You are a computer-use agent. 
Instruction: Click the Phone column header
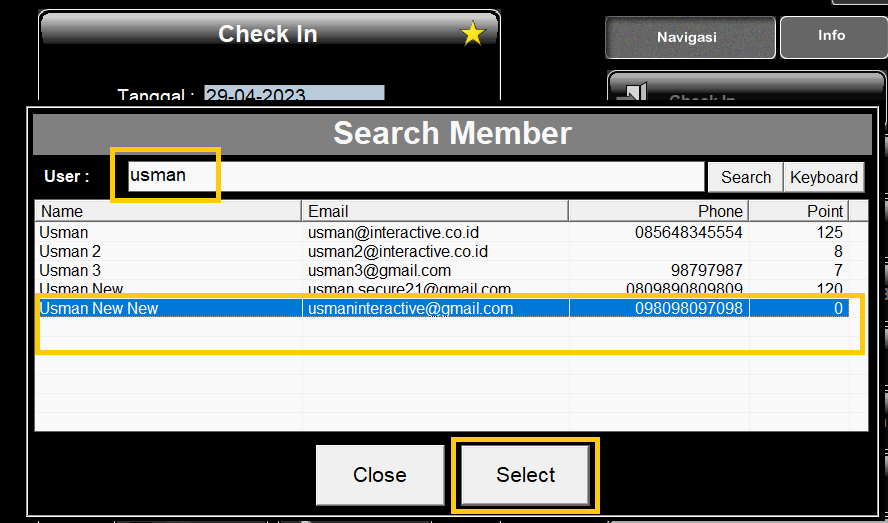pyautogui.click(x=658, y=211)
